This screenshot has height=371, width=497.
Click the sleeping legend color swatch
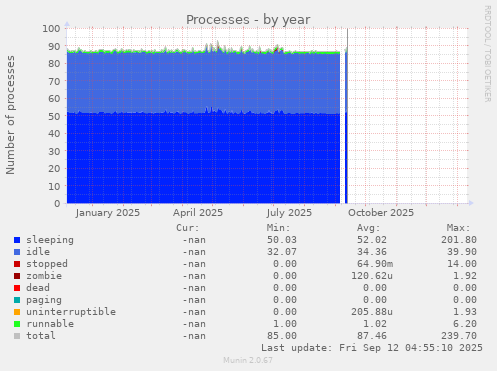pos(17,240)
